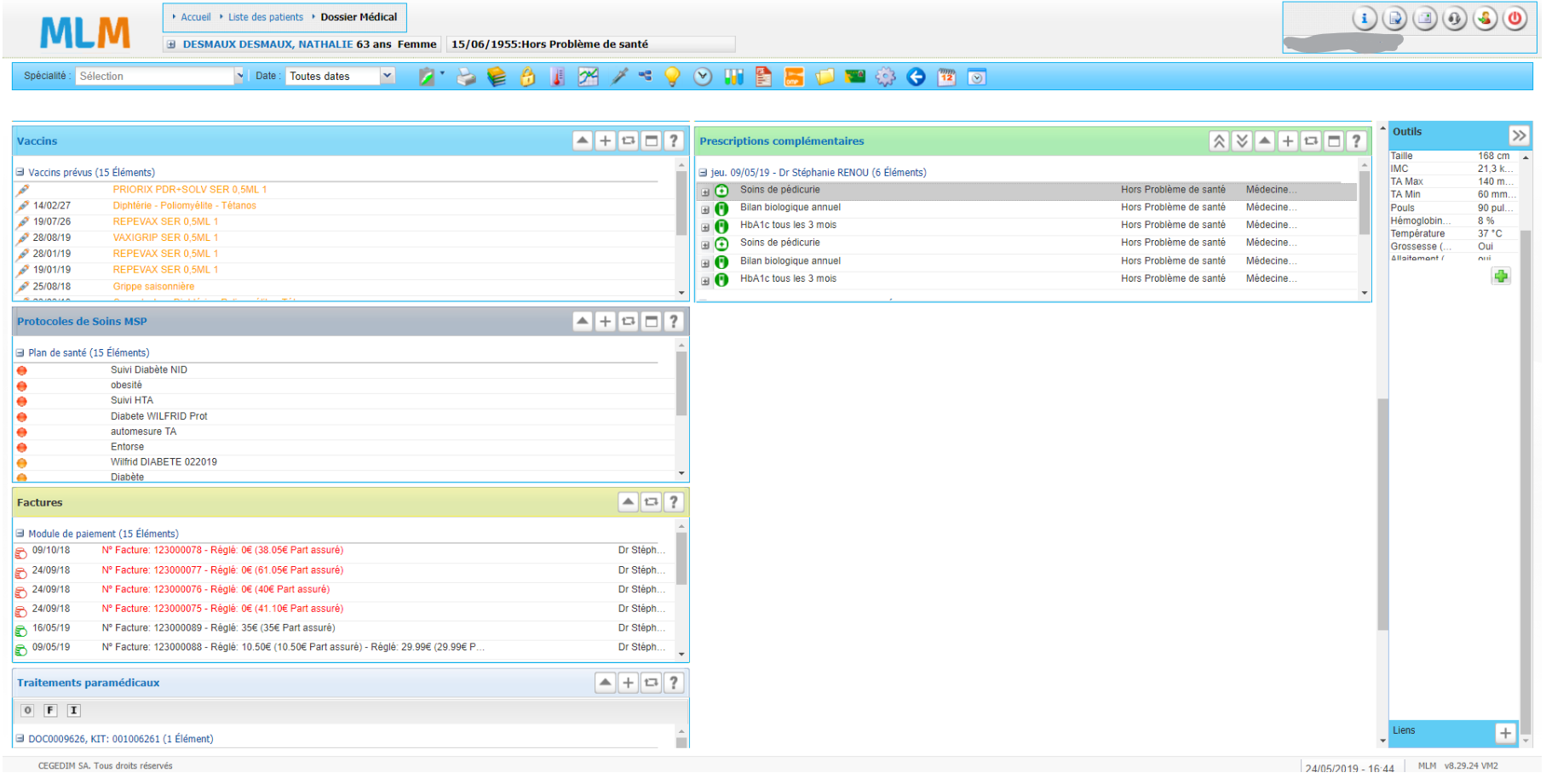Click the yellow light bulb icon

pyautogui.click(x=673, y=77)
